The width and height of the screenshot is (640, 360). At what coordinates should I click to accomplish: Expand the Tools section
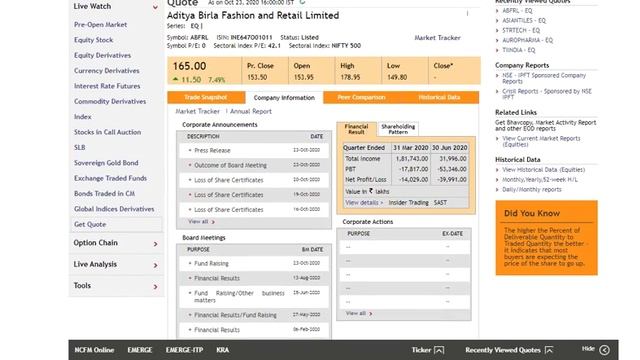(x=155, y=287)
